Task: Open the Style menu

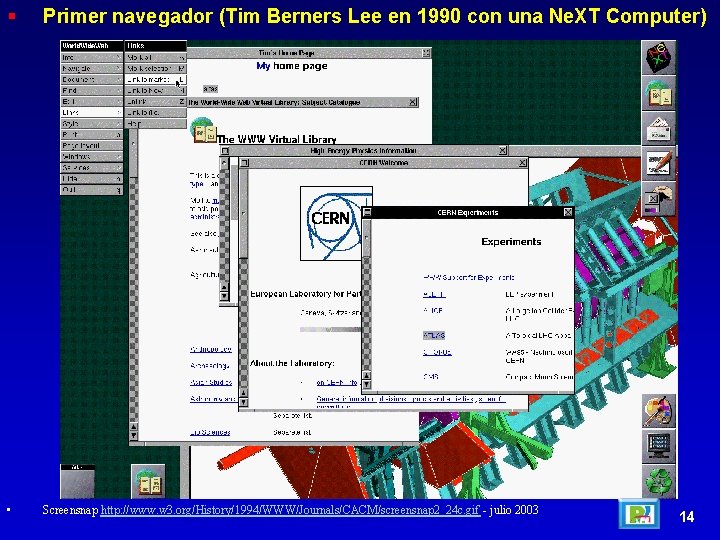Action: click(x=91, y=124)
